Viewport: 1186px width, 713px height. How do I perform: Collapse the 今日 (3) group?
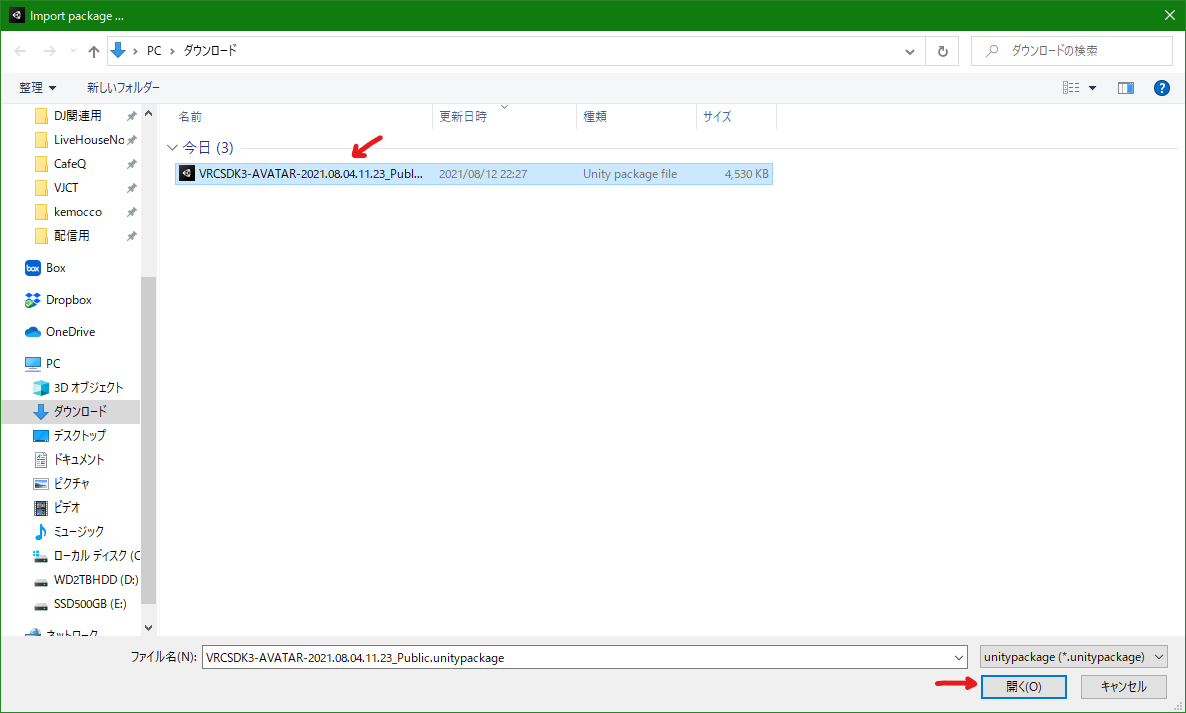coord(173,148)
